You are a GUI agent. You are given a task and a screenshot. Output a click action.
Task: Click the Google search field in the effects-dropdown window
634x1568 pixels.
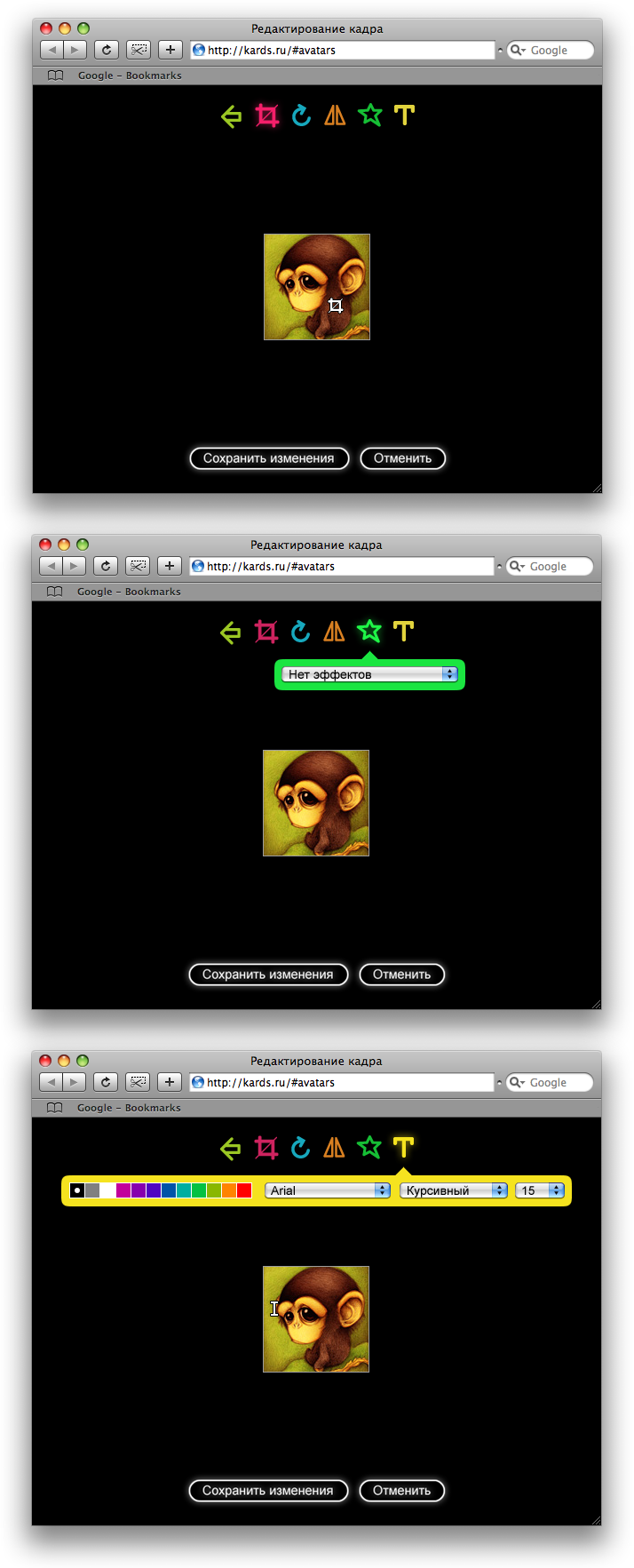click(x=549, y=567)
